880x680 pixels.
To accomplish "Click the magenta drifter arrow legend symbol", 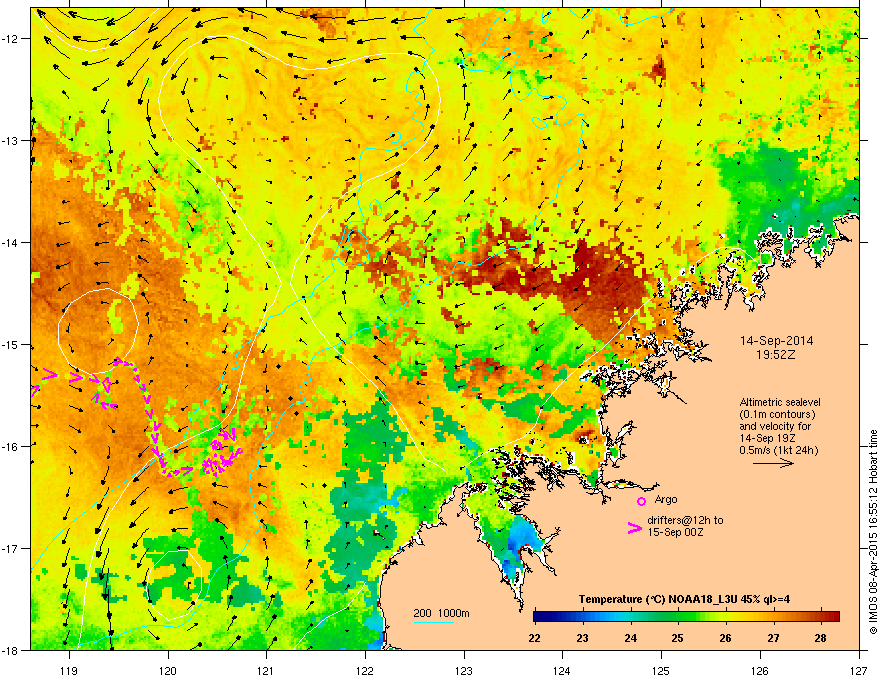I will pos(634,527).
